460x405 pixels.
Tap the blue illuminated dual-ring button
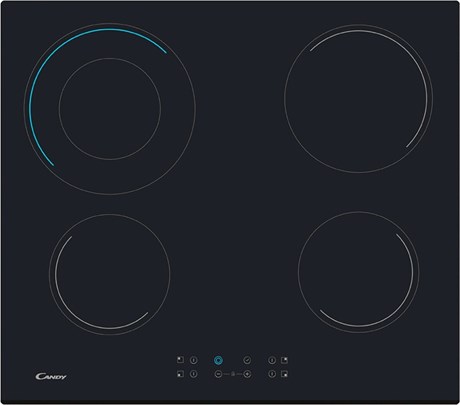(x=218, y=360)
